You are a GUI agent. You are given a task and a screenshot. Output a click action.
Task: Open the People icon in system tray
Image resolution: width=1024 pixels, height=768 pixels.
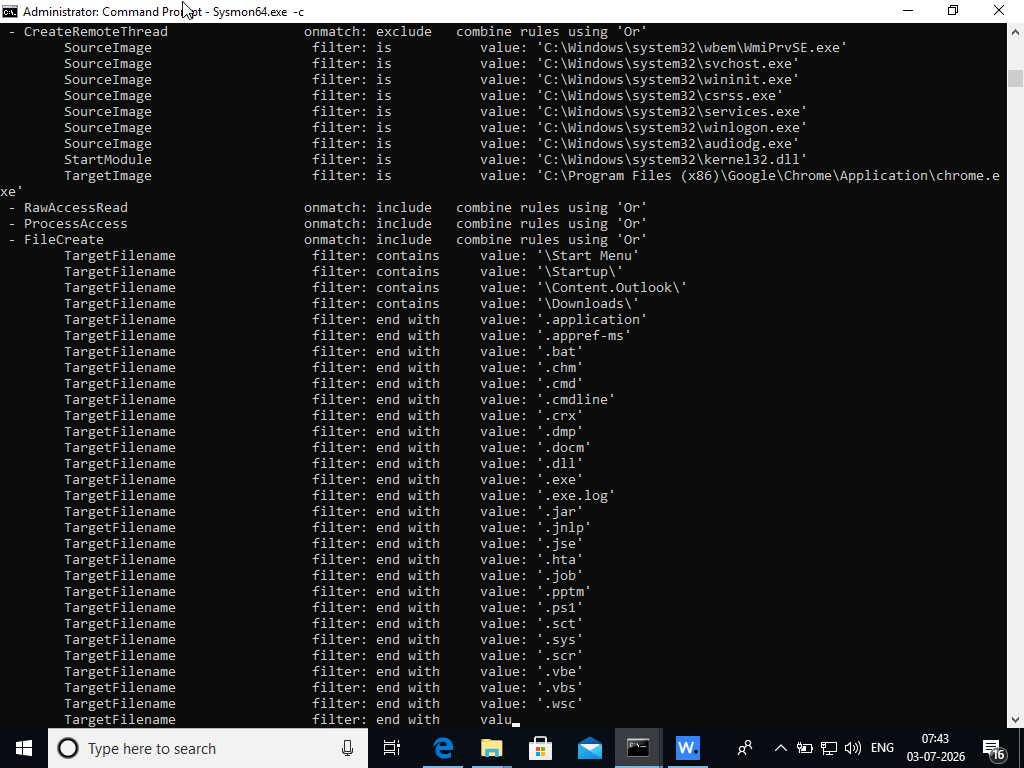point(744,748)
